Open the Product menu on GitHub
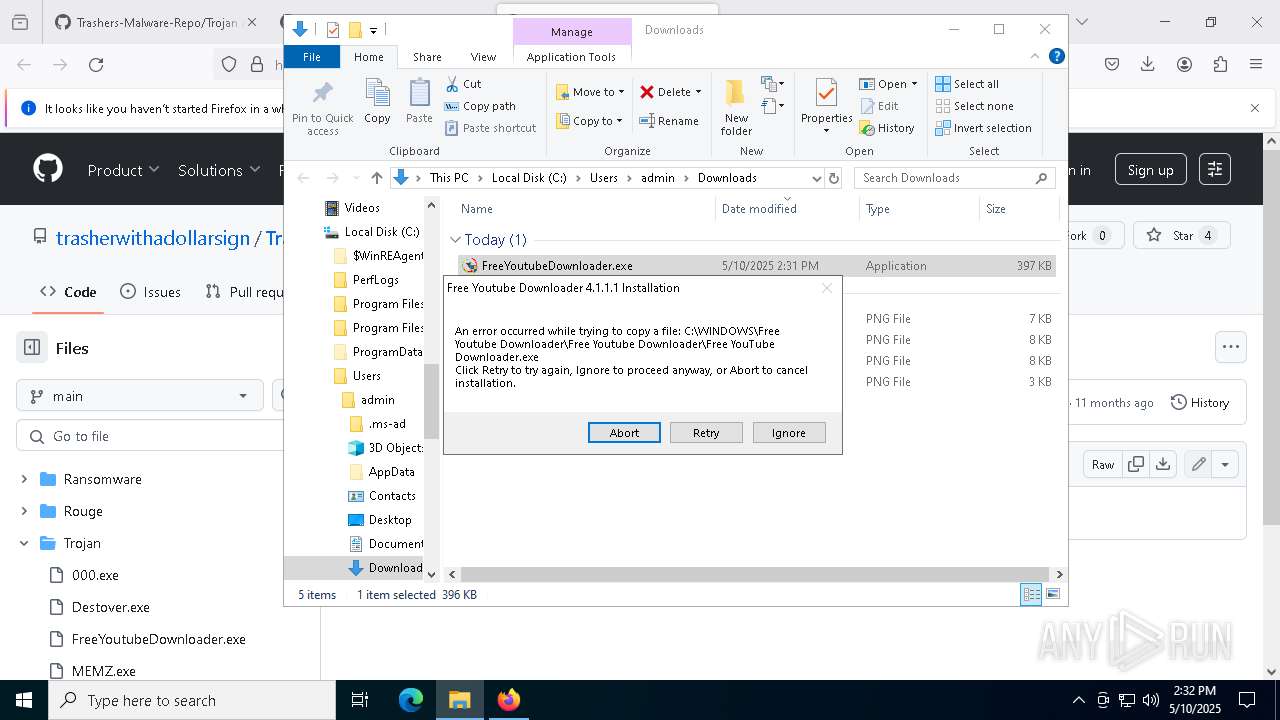 [123, 170]
